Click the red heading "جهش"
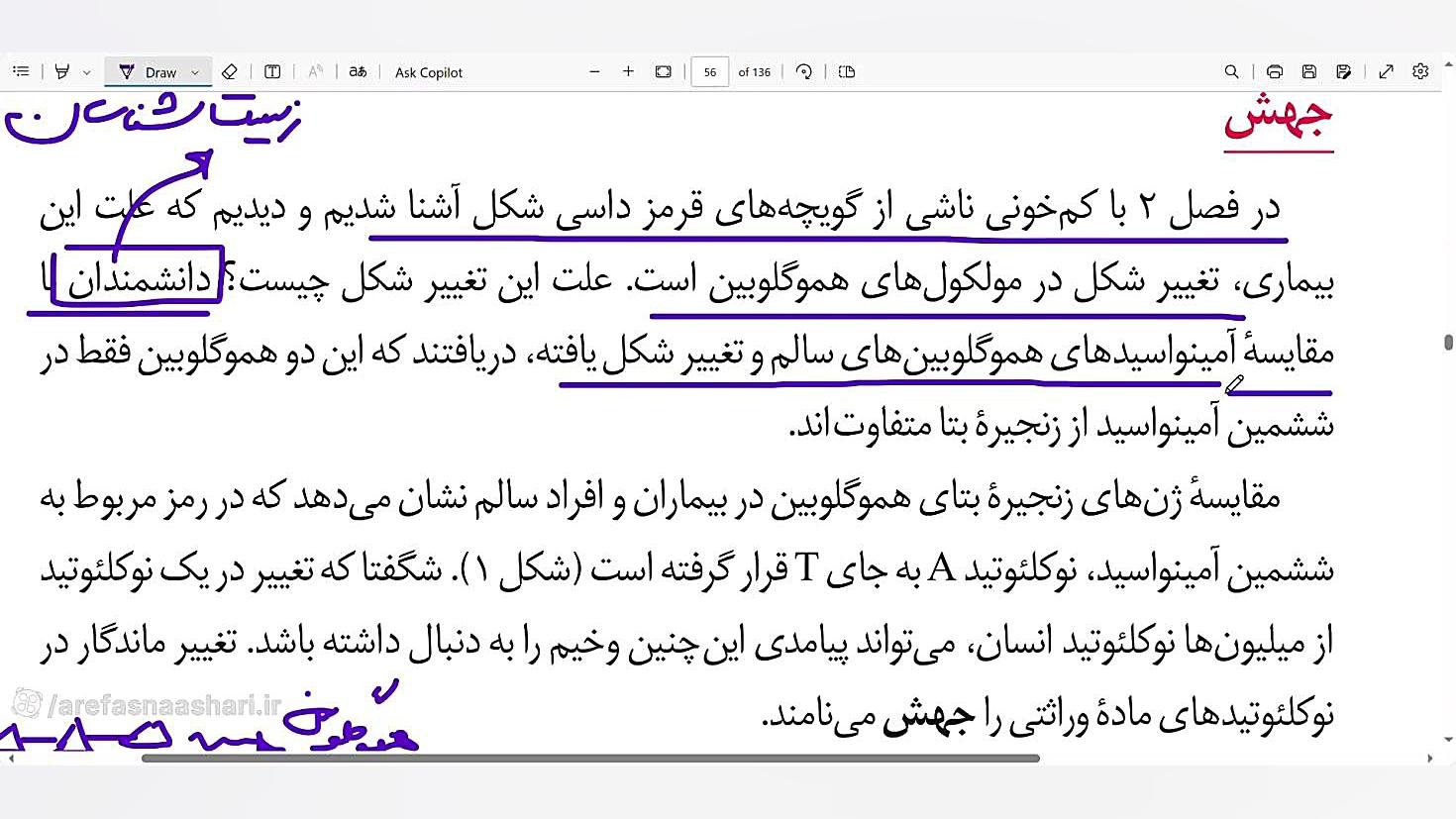Image resolution: width=1456 pixels, height=819 pixels. click(x=1278, y=119)
